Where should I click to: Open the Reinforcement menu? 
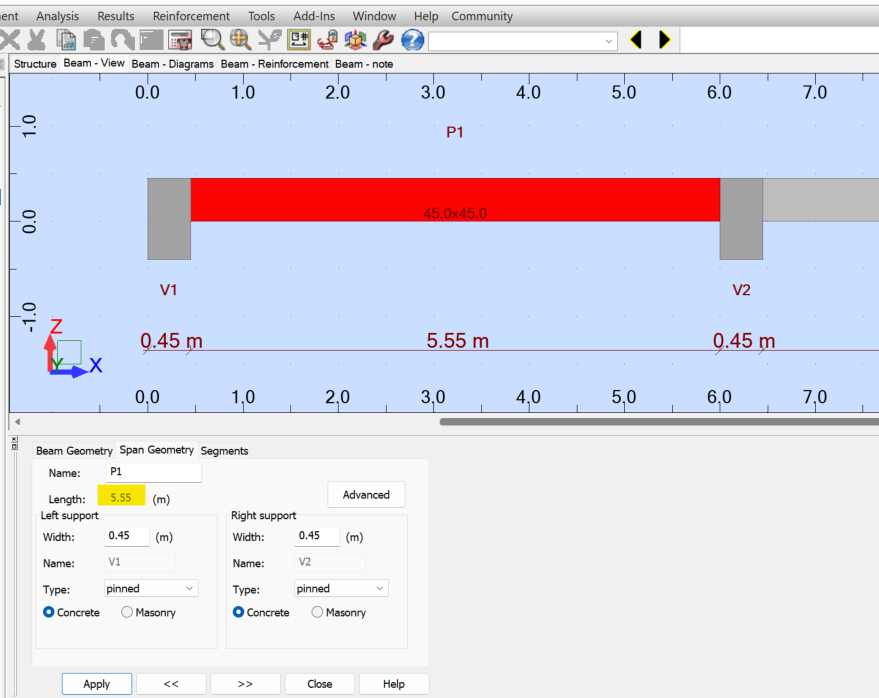(191, 16)
